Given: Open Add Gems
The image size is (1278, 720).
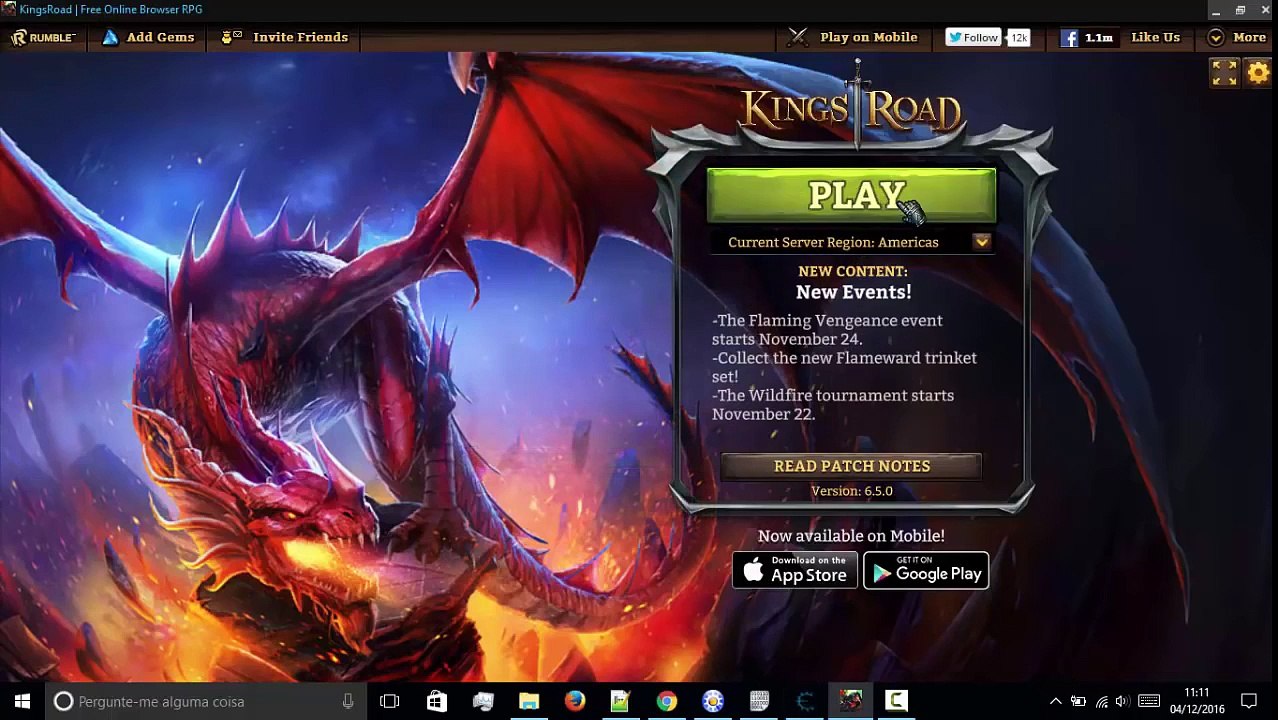Looking at the screenshot, I should point(160,37).
